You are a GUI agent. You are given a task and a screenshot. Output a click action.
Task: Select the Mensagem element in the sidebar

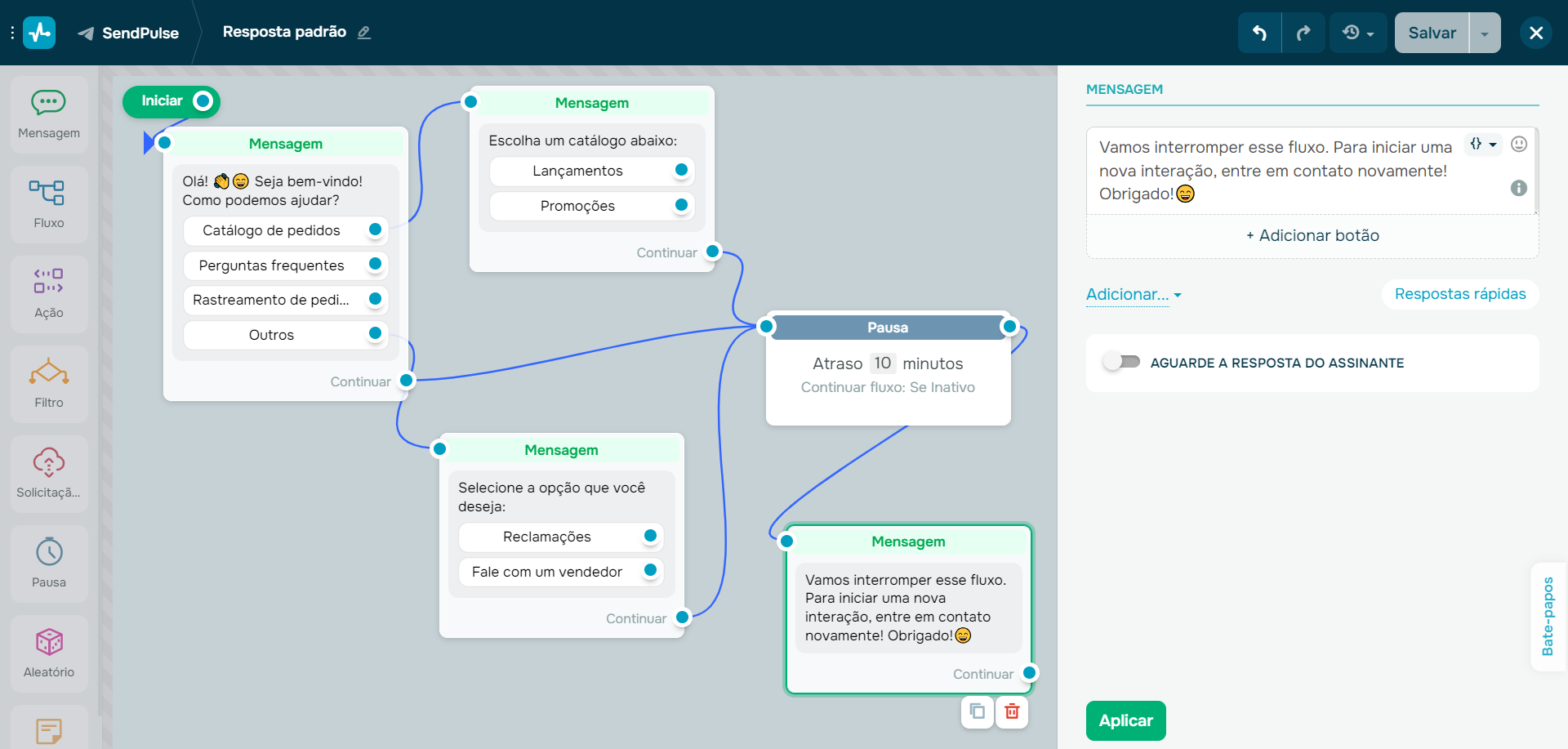coord(48,114)
